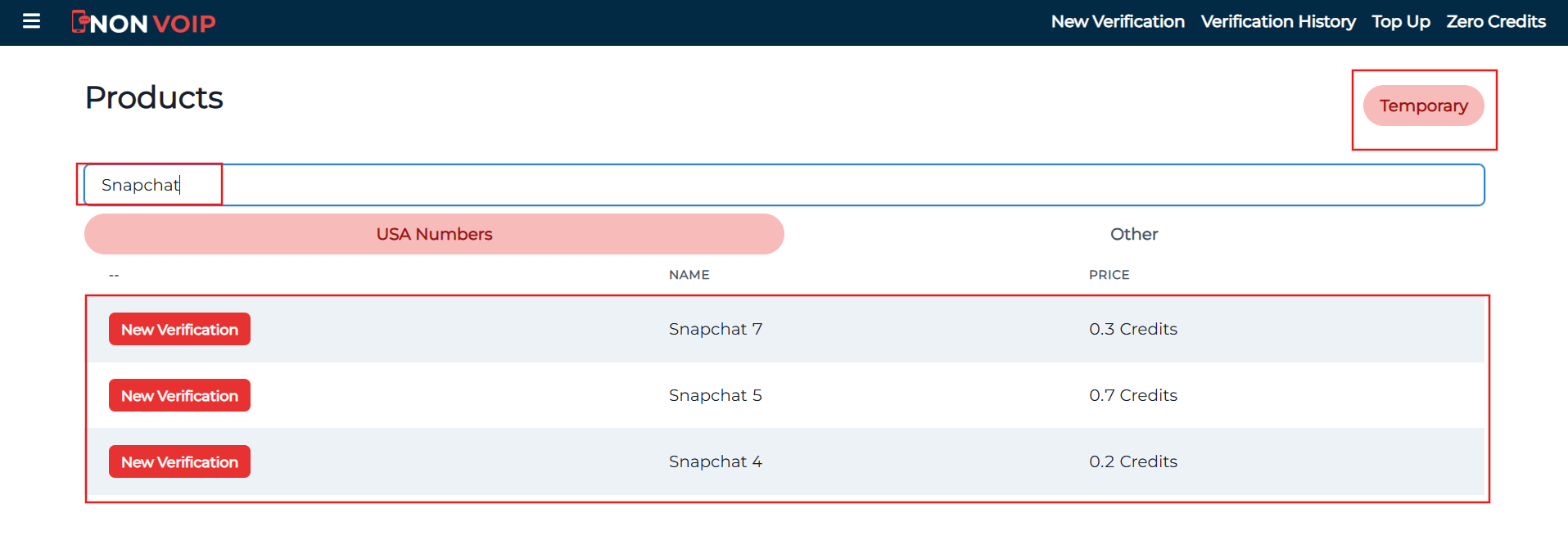Image resolution: width=1568 pixels, height=558 pixels.
Task: Switch to the Other tab
Action: (1134, 234)
